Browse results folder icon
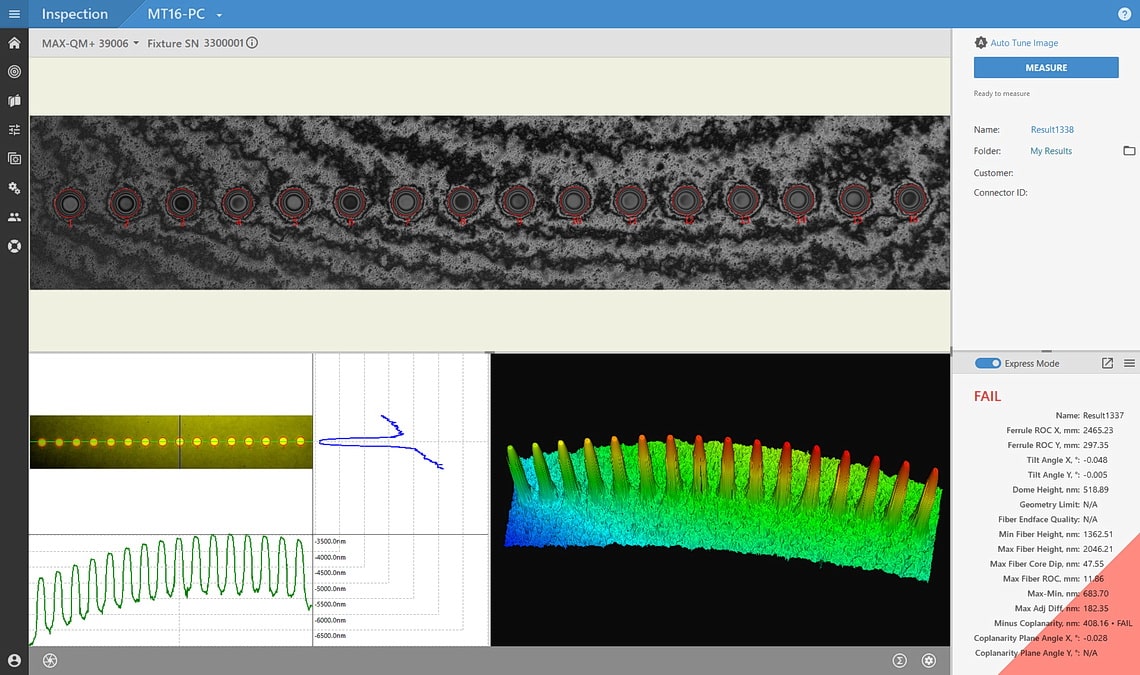 tap(1129, 151)
